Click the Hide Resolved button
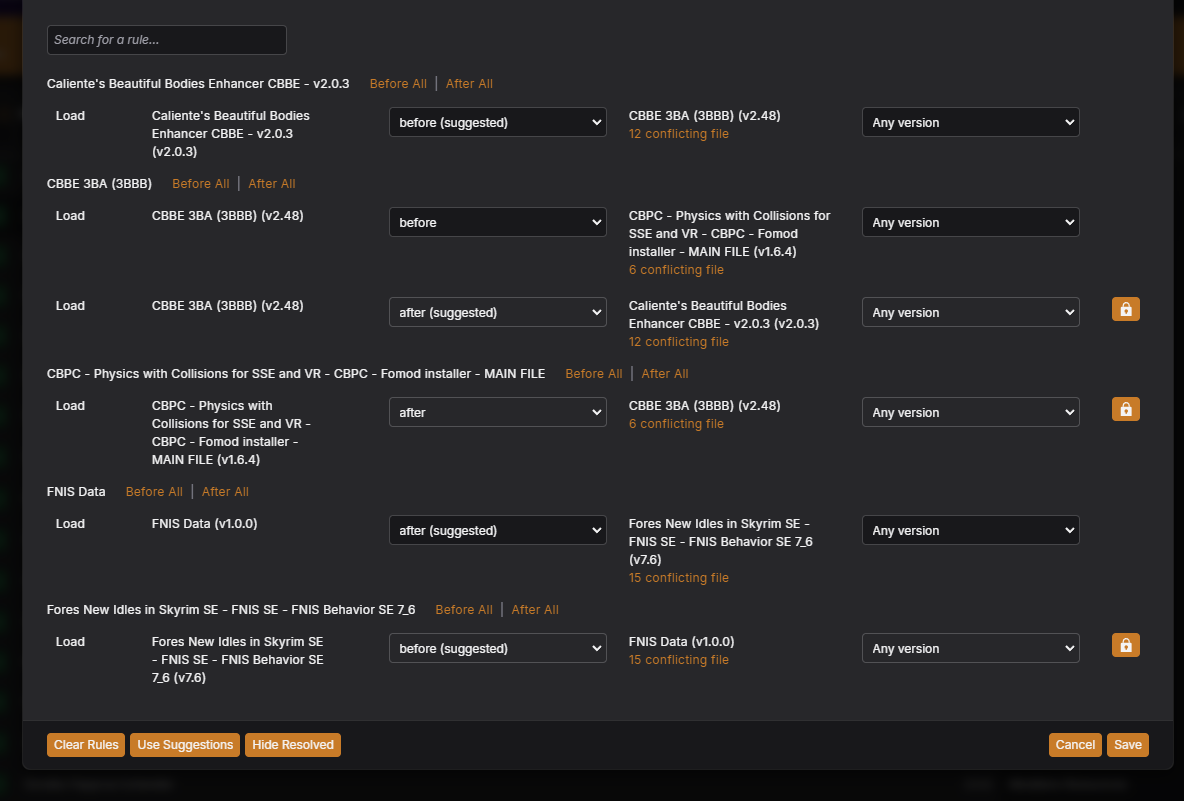Image resolution: width=1184 pixels, height=801 pixels. click(x=293, y=745)
